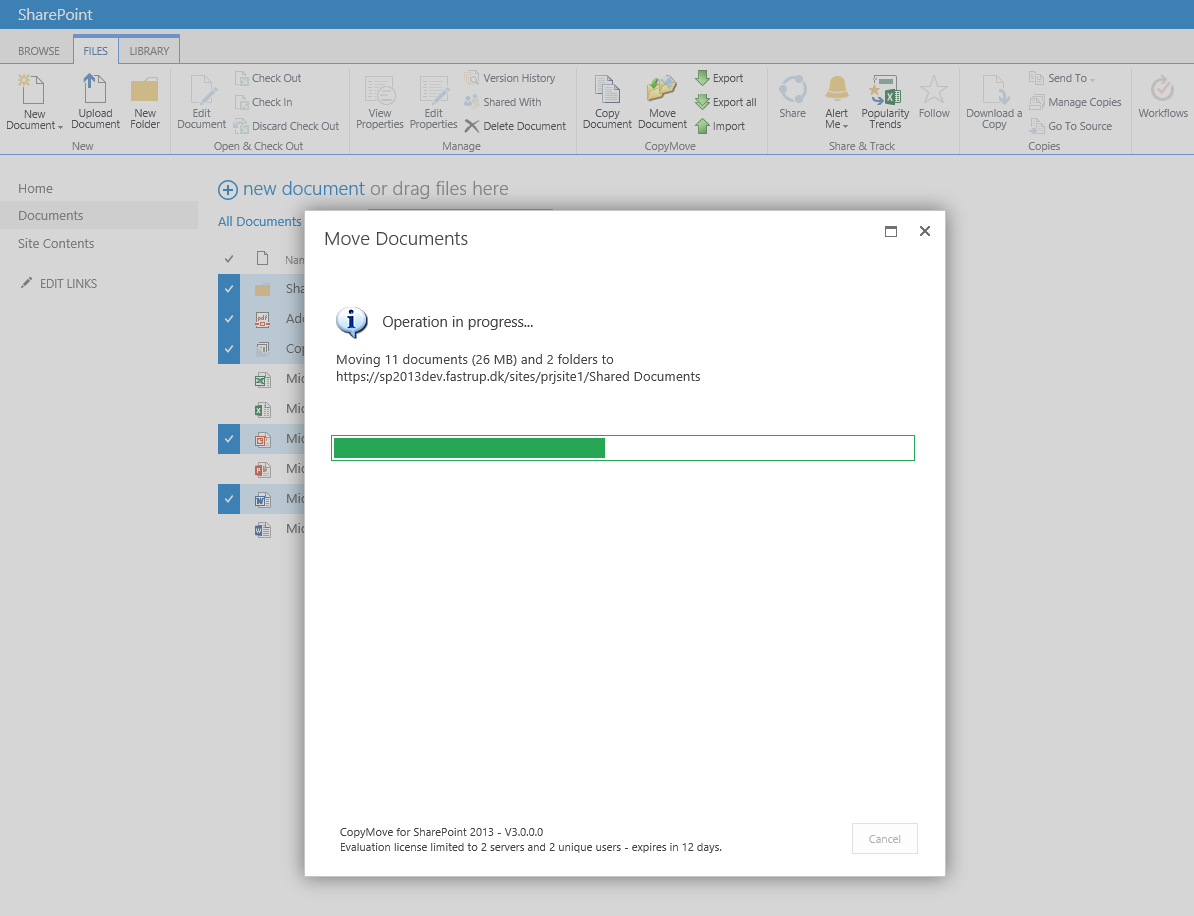Image resolution: width=1194 pixels, height=916 pixels.
Task: Open Edit Properties from the ribbon
Action: 433,103
